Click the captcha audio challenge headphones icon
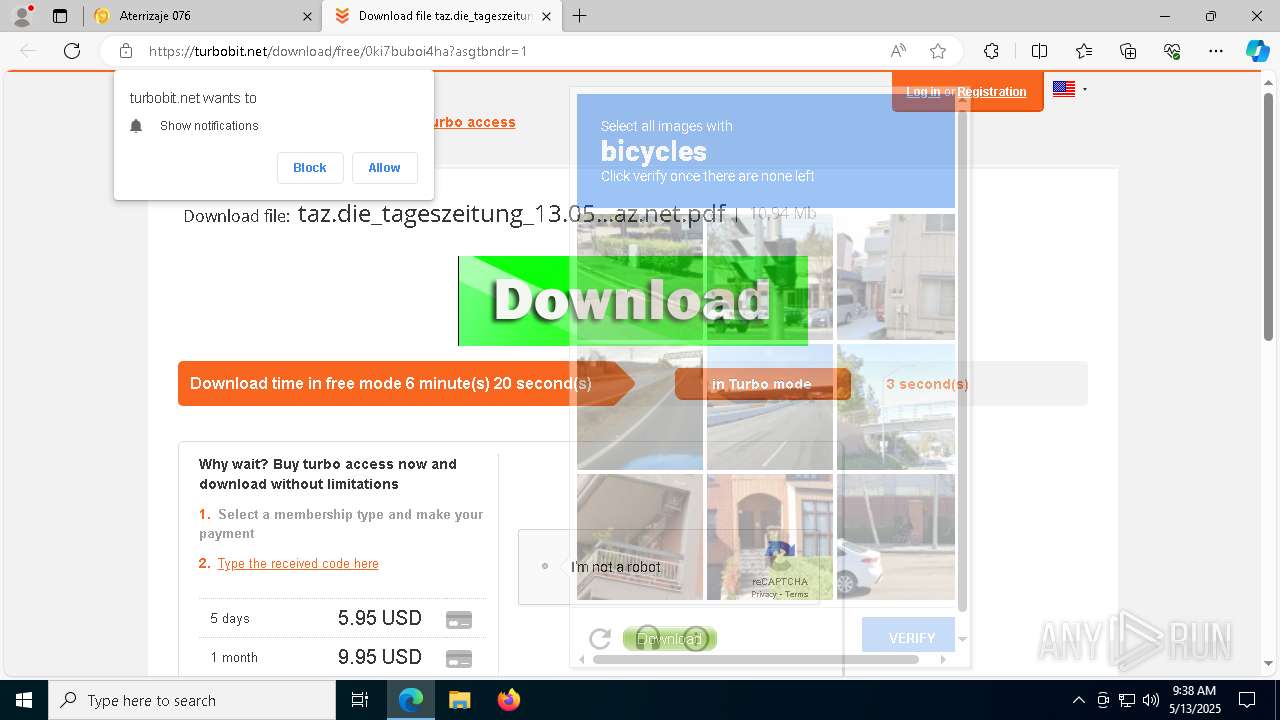This screenshot has width=1280, height=720. pos(648,638)
